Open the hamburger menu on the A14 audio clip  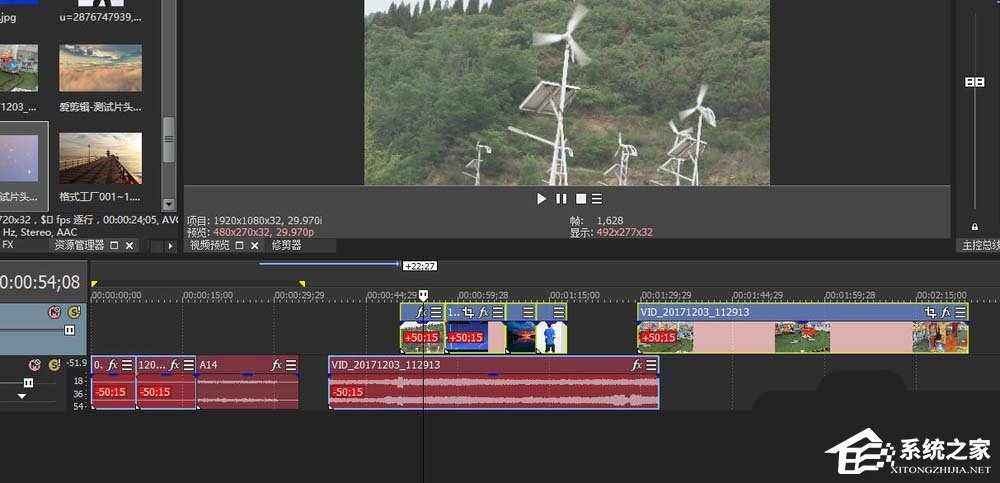pyautogui.click(x=290, y=365)
